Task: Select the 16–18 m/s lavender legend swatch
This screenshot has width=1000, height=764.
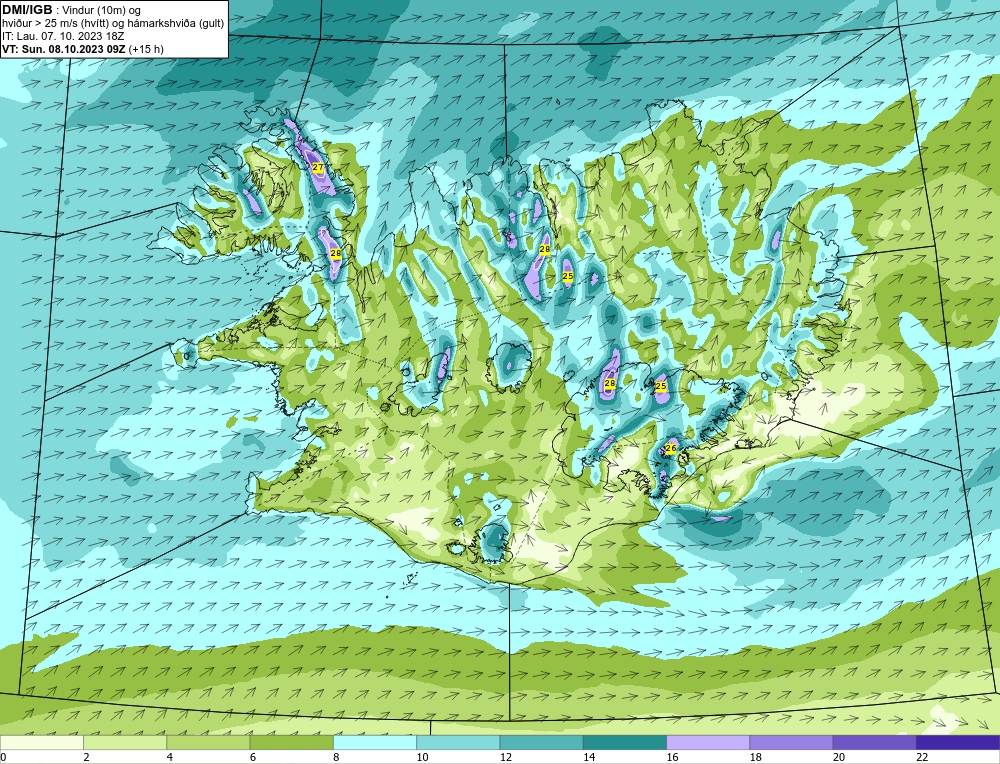Action: pos(708,742)
